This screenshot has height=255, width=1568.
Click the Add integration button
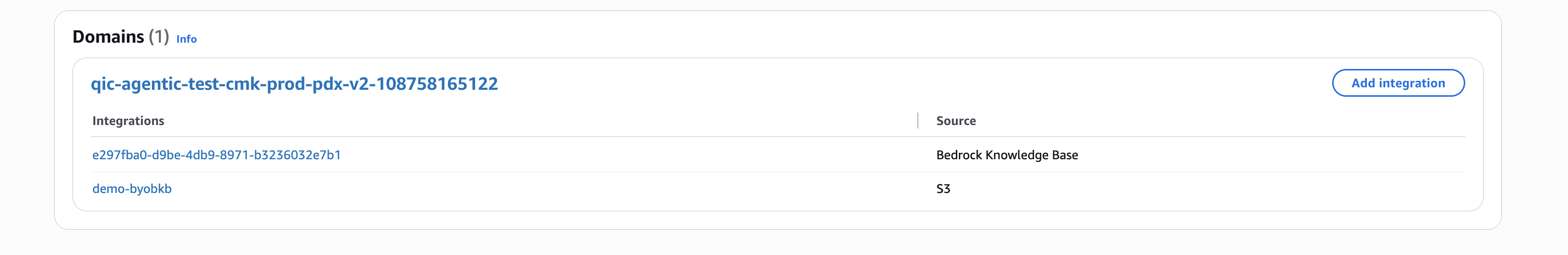coord(1398,83)
